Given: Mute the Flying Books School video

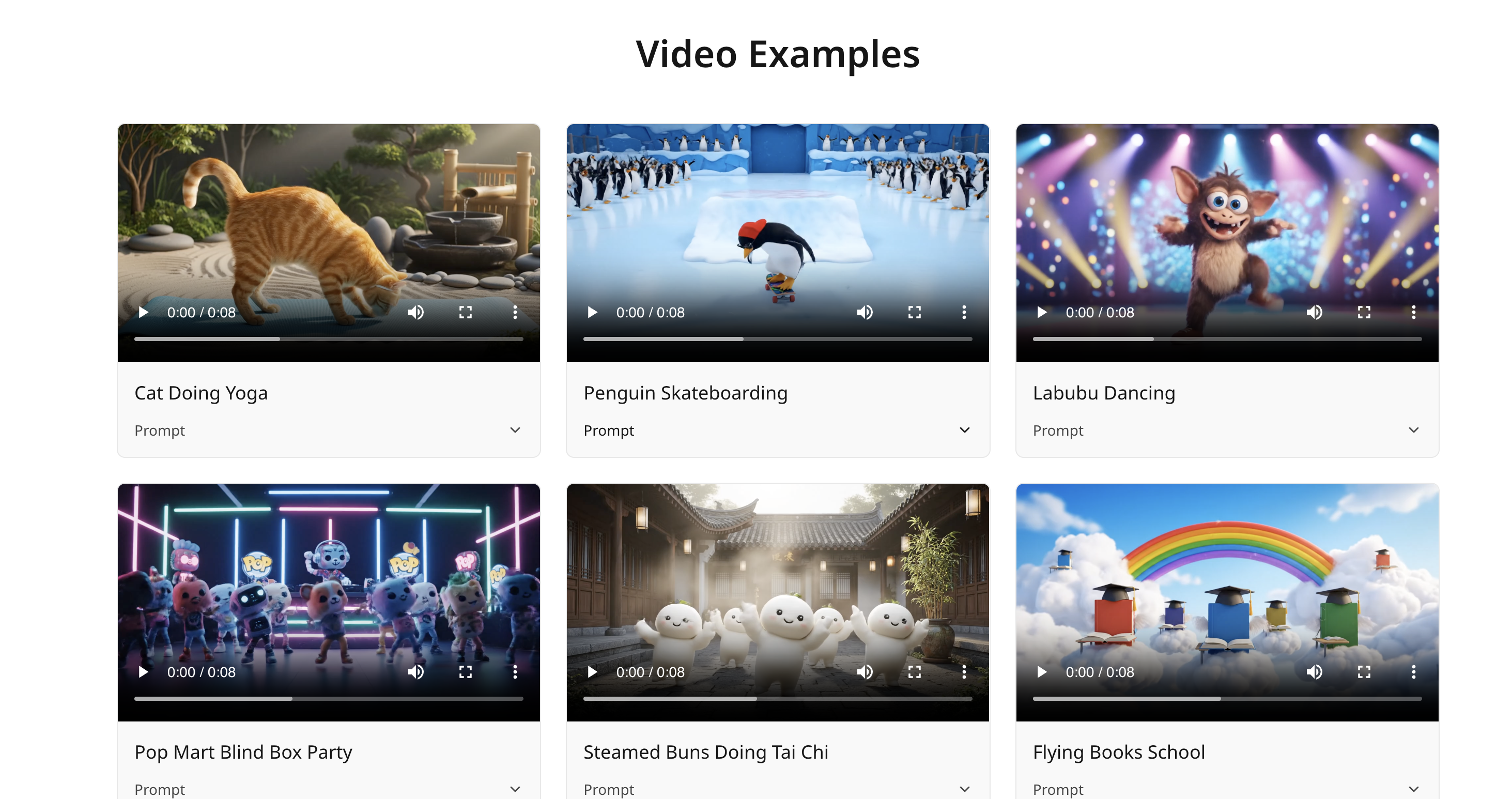Looking at the screenshot, I should click(x=1314, y=672).
